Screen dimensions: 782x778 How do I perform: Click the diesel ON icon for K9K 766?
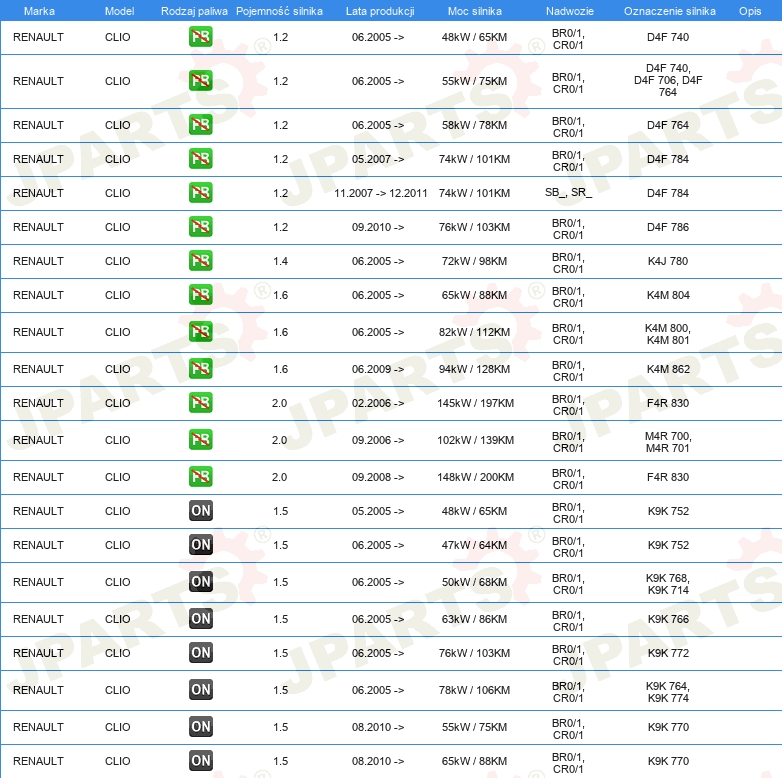201,619
